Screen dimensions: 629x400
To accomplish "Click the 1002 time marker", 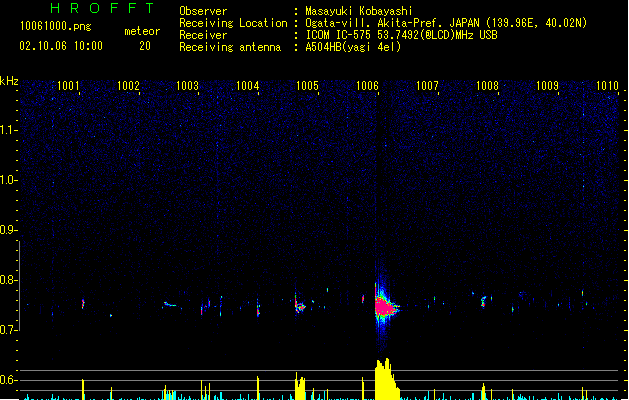I will point(128,86).
